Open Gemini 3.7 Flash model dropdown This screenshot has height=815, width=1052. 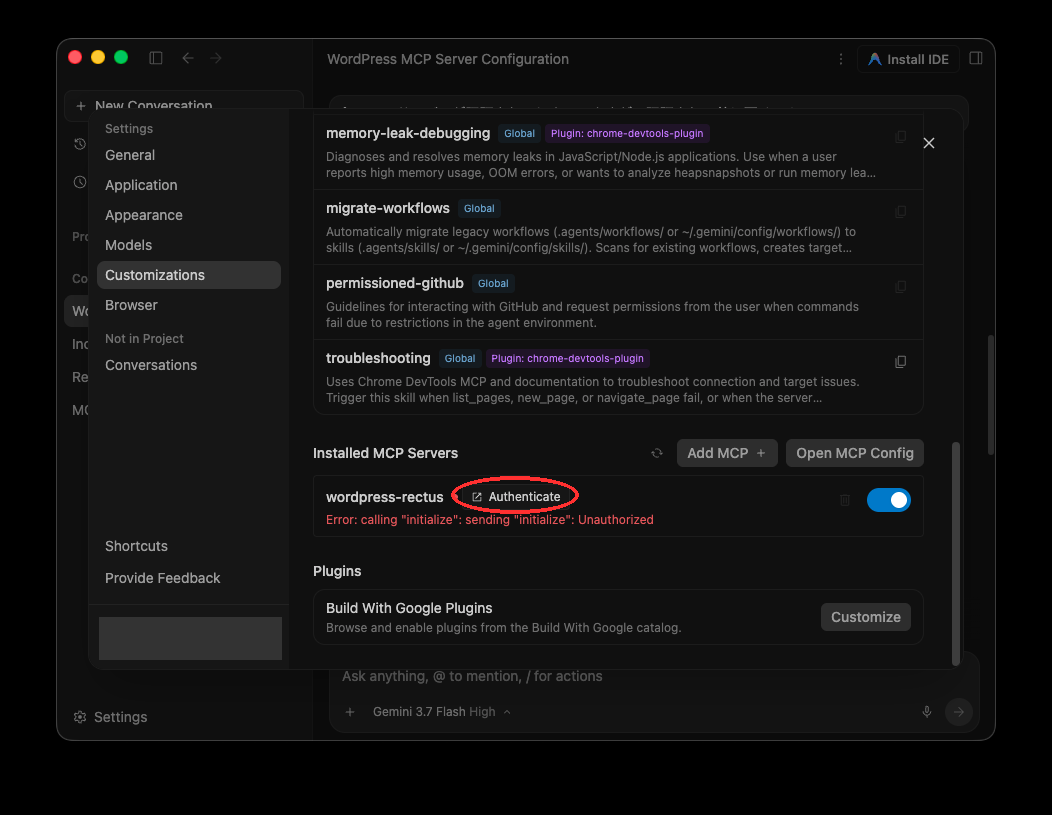(x=441, y=712)
